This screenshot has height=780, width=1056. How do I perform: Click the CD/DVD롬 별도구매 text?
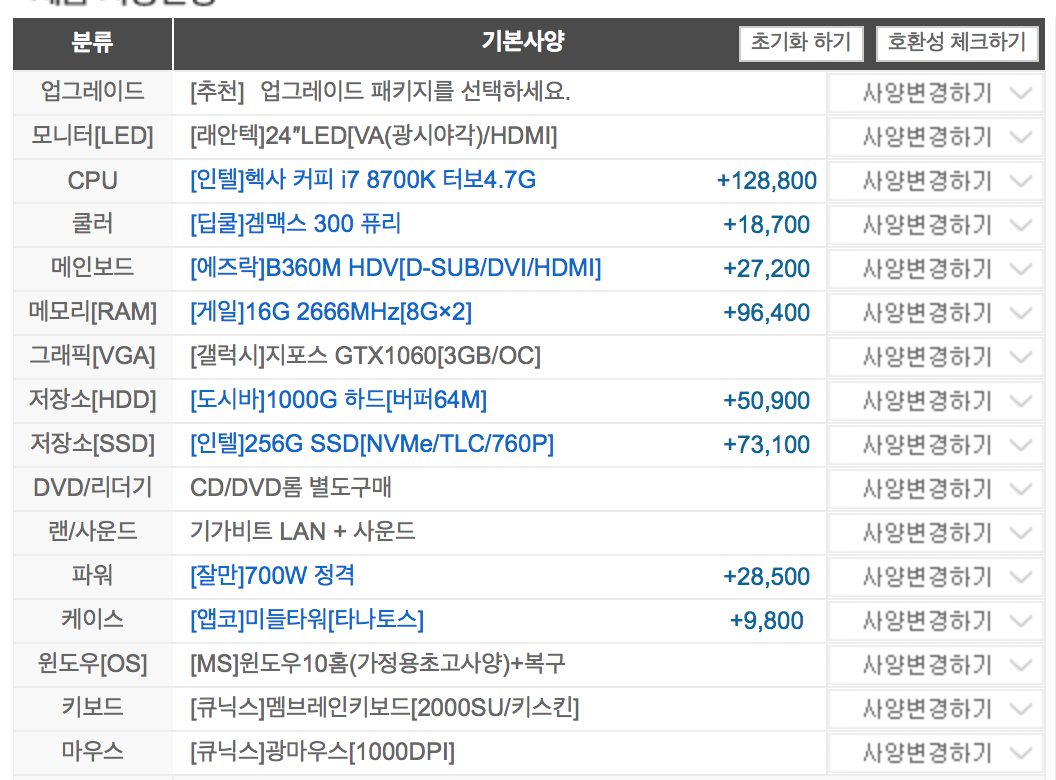click(290, 488)
